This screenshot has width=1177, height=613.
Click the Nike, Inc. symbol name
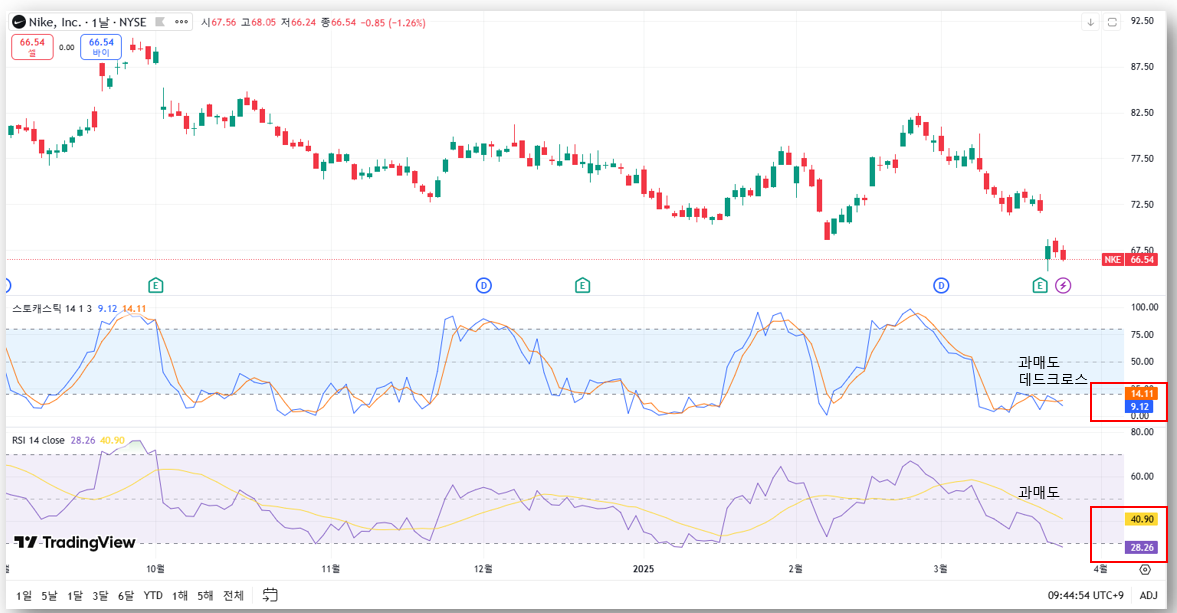(55, 23)
